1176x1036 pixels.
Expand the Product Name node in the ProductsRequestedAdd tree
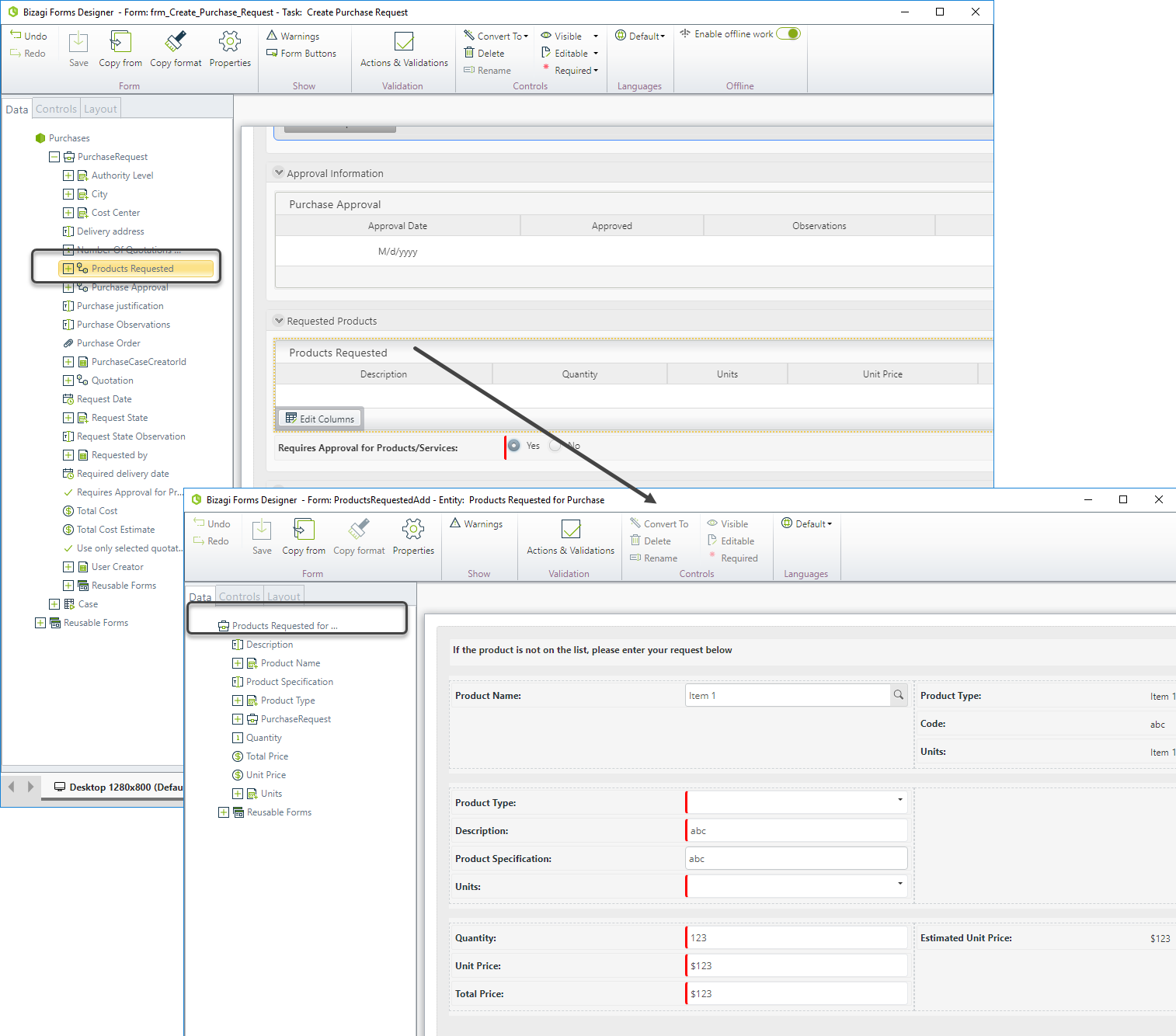point(238,663)
